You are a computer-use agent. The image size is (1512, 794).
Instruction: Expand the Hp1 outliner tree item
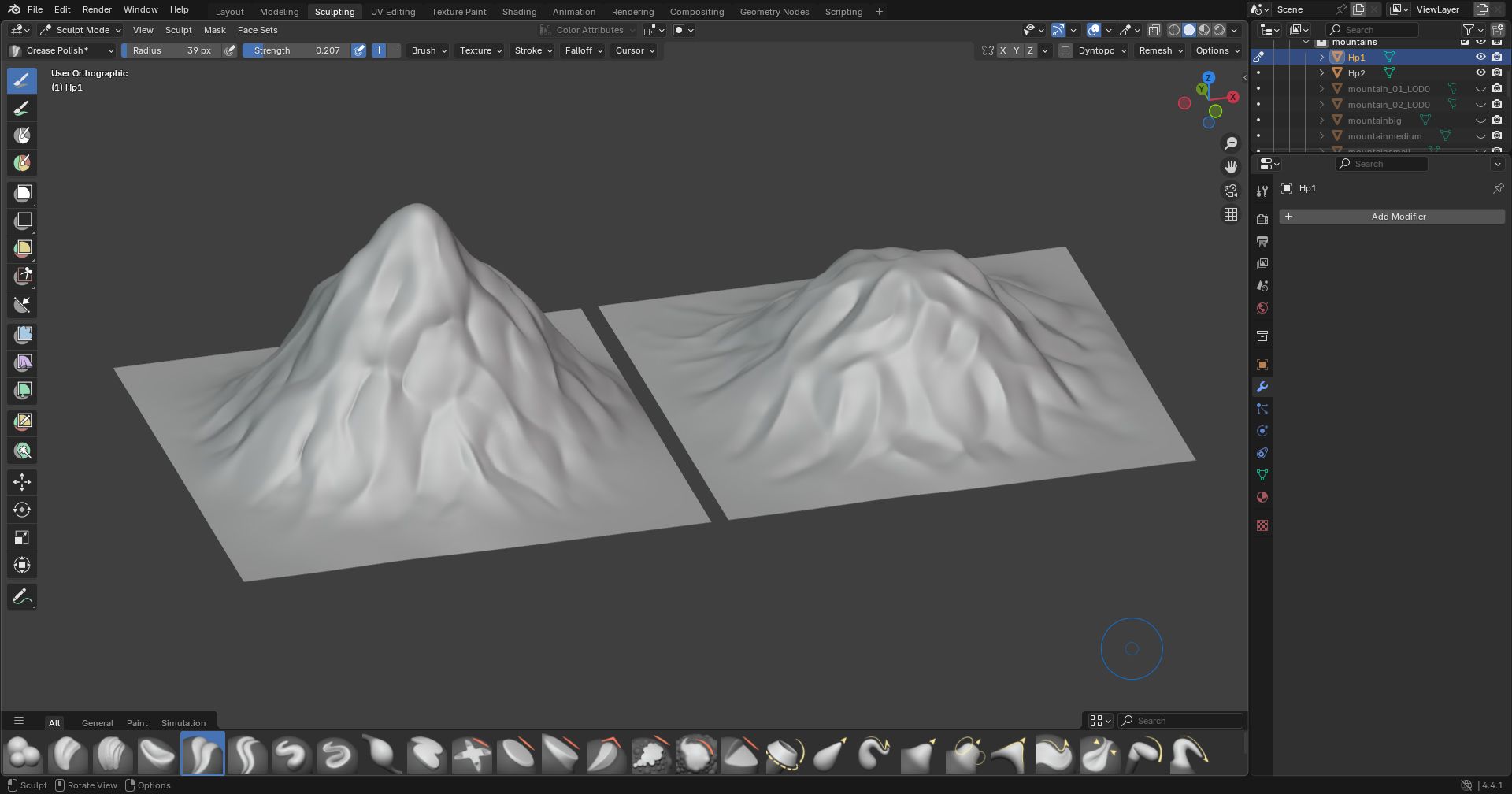(1321, 57)
